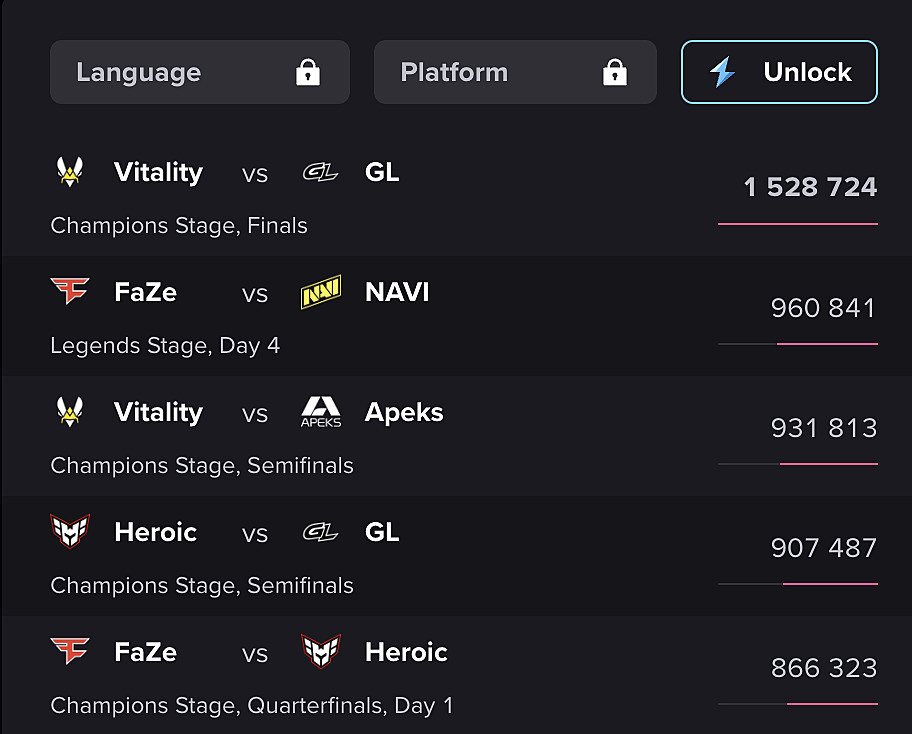Image resolution: width=912 pixels, height=734 pixels.
Task: Select the FaZe vs NAVI match row
Action: click(456, 316)
